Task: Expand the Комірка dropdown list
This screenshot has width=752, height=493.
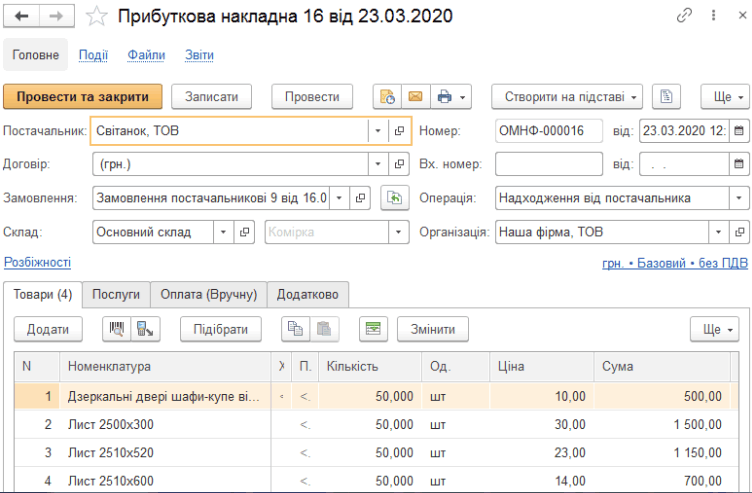Action: coord(399,232)
